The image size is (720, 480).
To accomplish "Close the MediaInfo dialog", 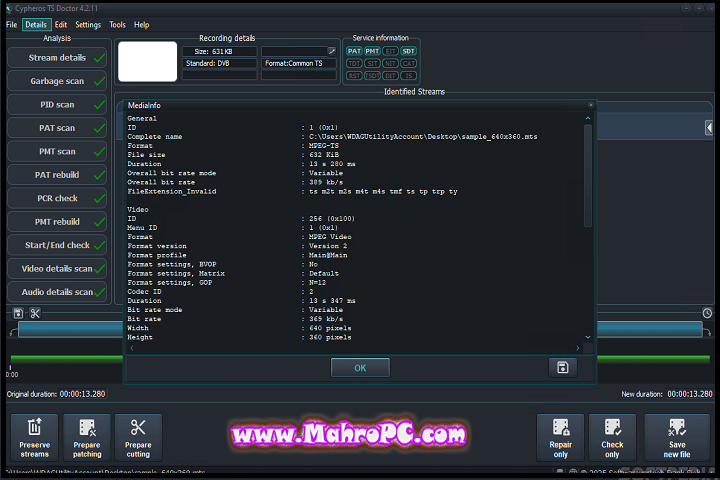I will 591,105.
